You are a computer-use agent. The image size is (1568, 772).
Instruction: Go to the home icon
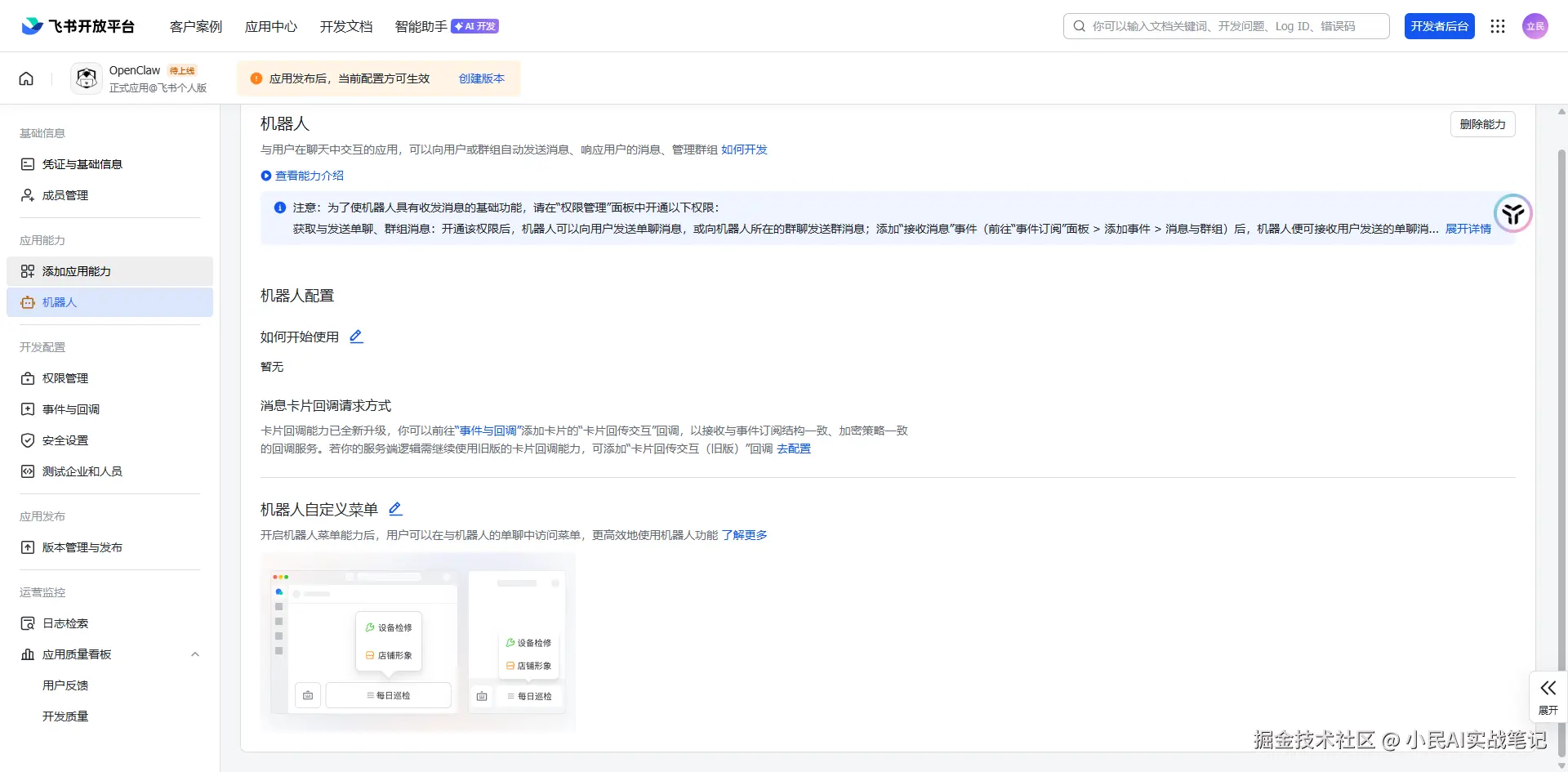pyautogui.click(x=26, y=78)
